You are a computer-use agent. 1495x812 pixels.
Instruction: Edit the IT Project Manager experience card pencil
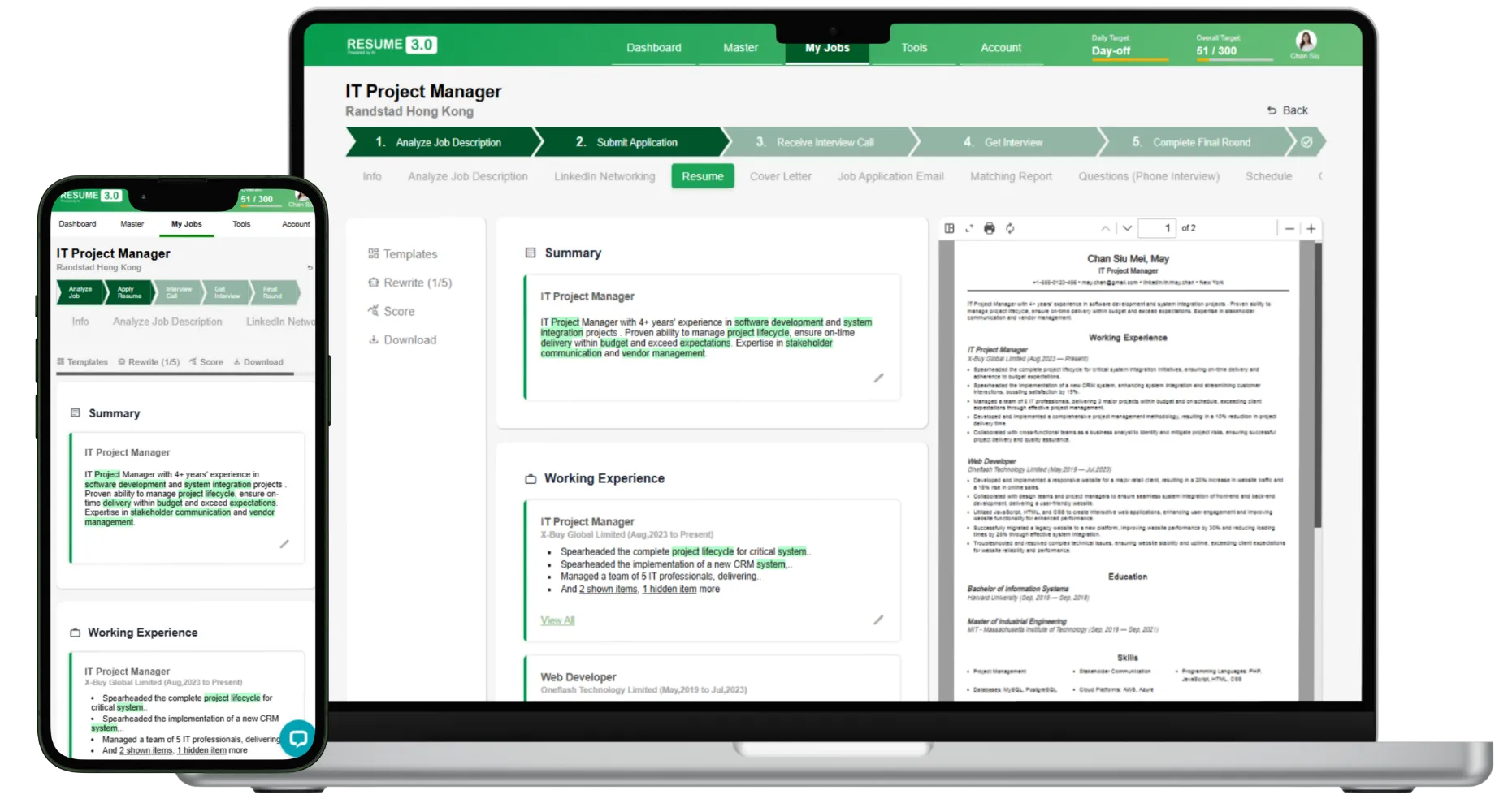pyautogui.click(x=878, y=620)
